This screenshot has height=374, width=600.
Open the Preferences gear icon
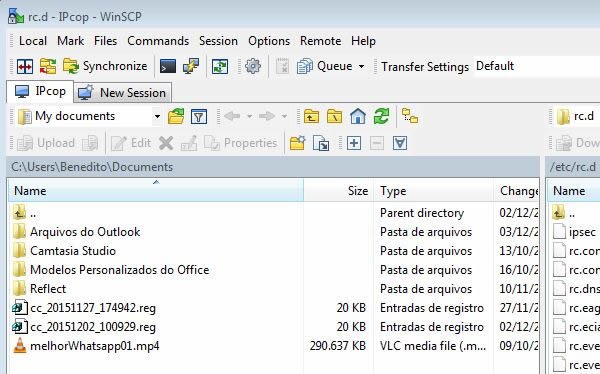(253, 67)
